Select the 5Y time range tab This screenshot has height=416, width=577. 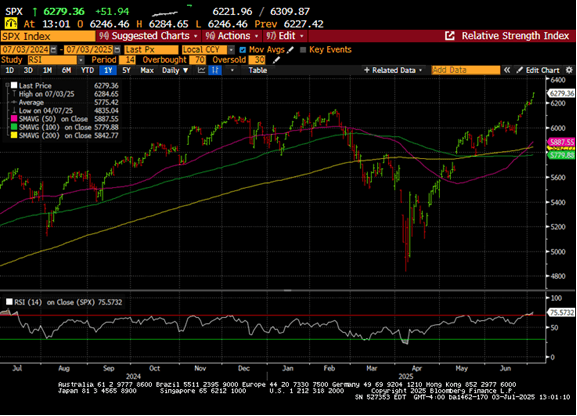(x=126, y=70)
